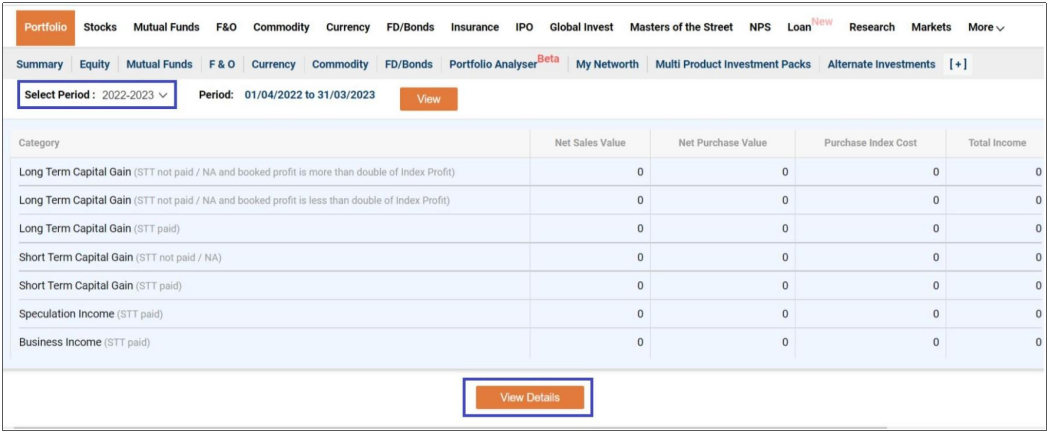
Task: Go to Alternate Investments tab
Action: [881, 64]
